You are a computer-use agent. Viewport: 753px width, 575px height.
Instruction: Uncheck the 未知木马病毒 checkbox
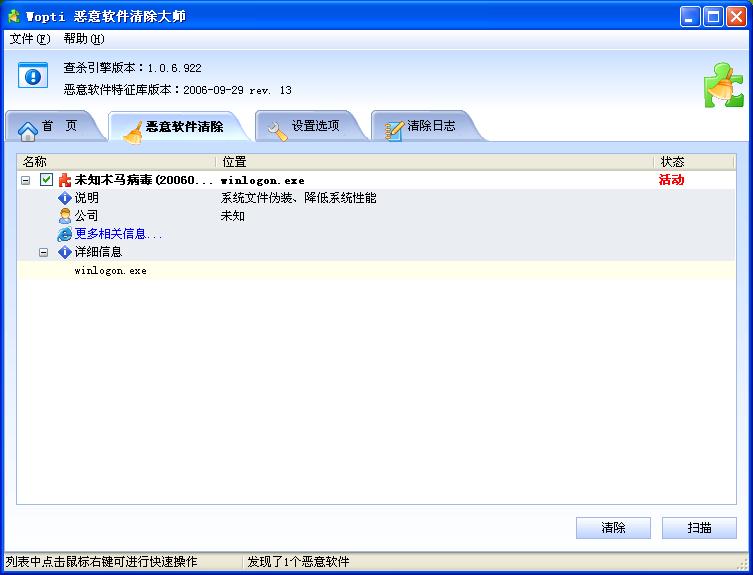coord(46,180)
